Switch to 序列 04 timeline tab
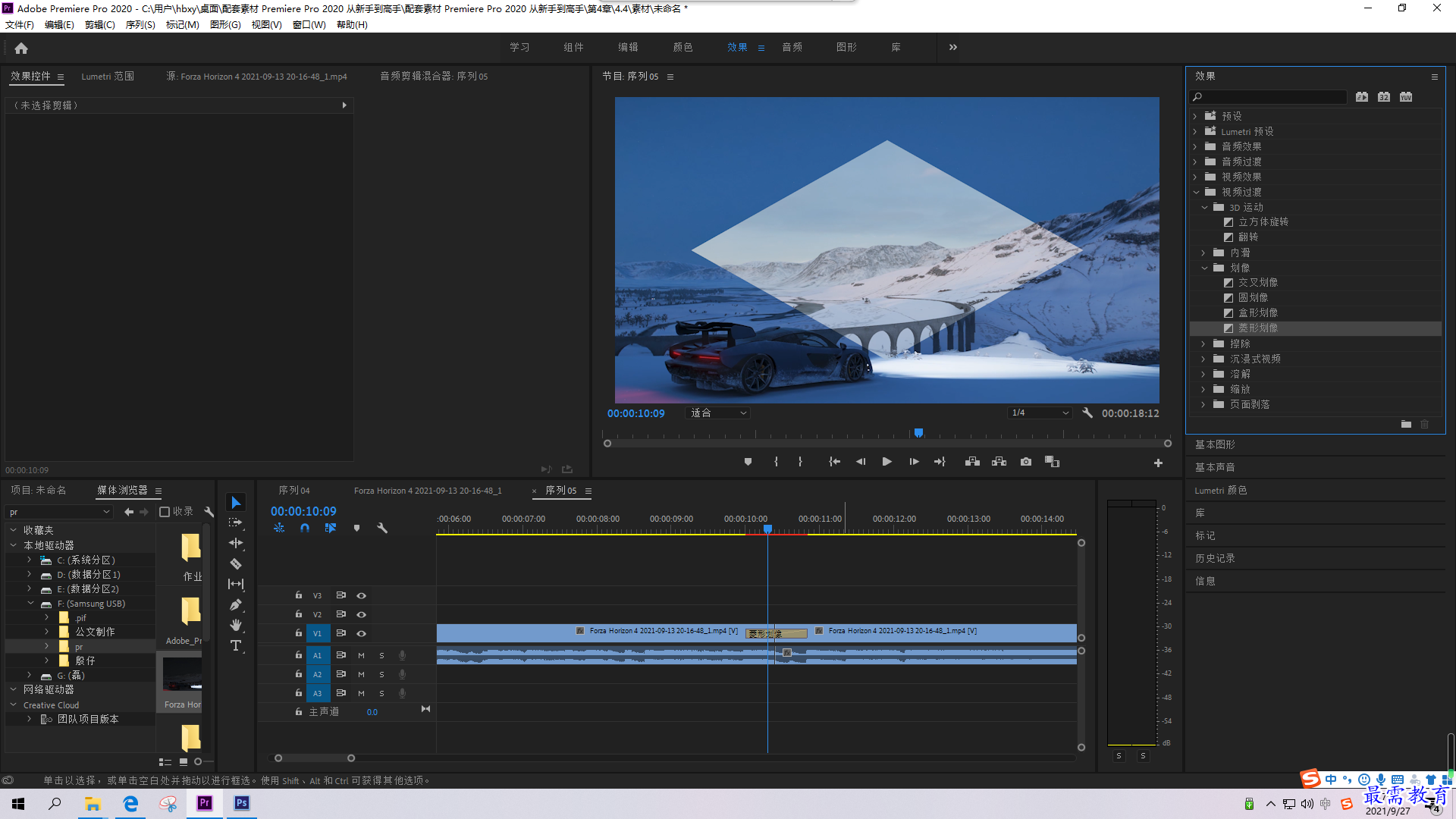Screen dimensions: 1456x819 point(294,491)
